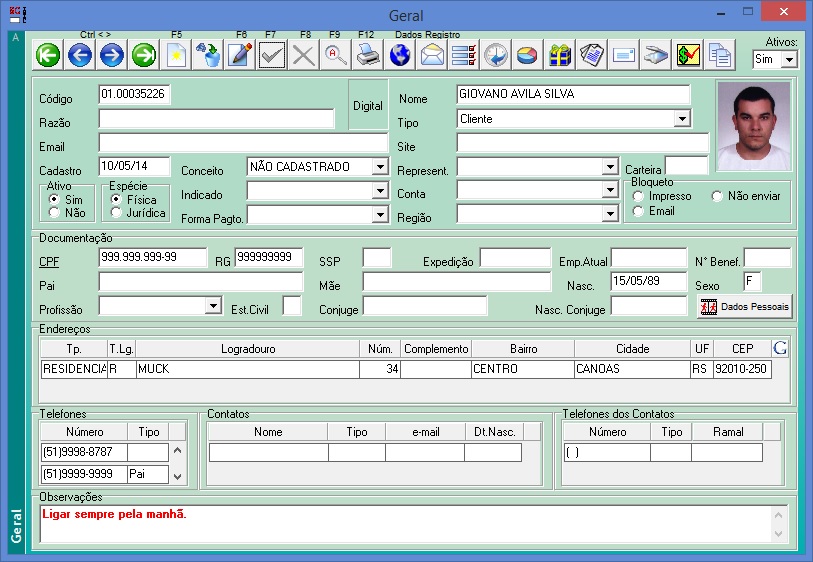The image size is (813, 562).
Task: Click the clock history toolbar icon
Action: pyautogui.click(x=496, y=55)
